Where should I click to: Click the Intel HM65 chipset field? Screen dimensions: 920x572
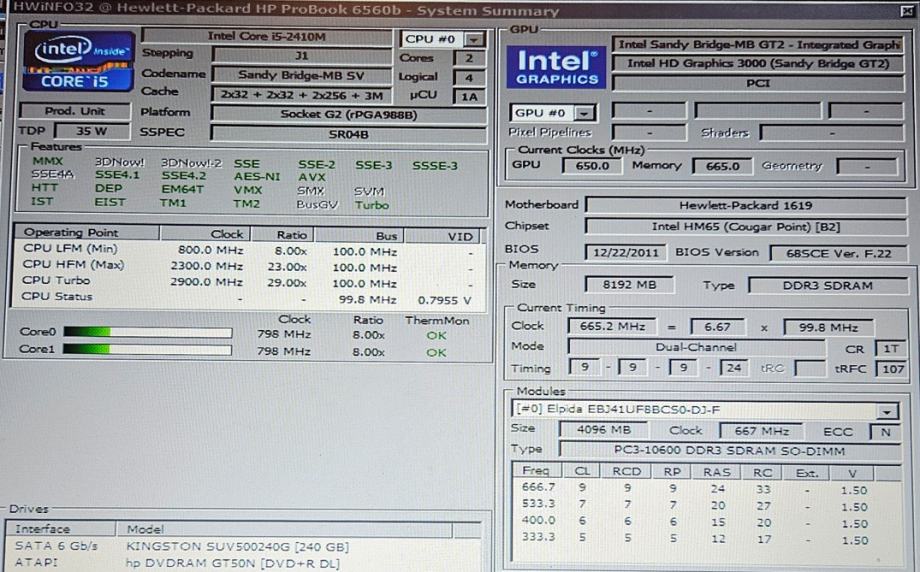pyautogui.click(x=746, y=226)
